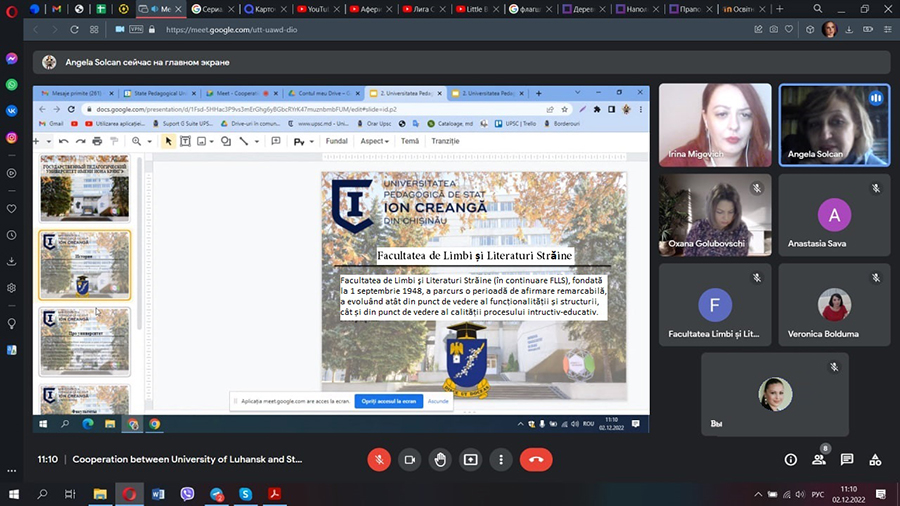This screenshot has width=900, height=506.
Task: Open WhatsApp in Opera sidebar
Action: [11, 85]
